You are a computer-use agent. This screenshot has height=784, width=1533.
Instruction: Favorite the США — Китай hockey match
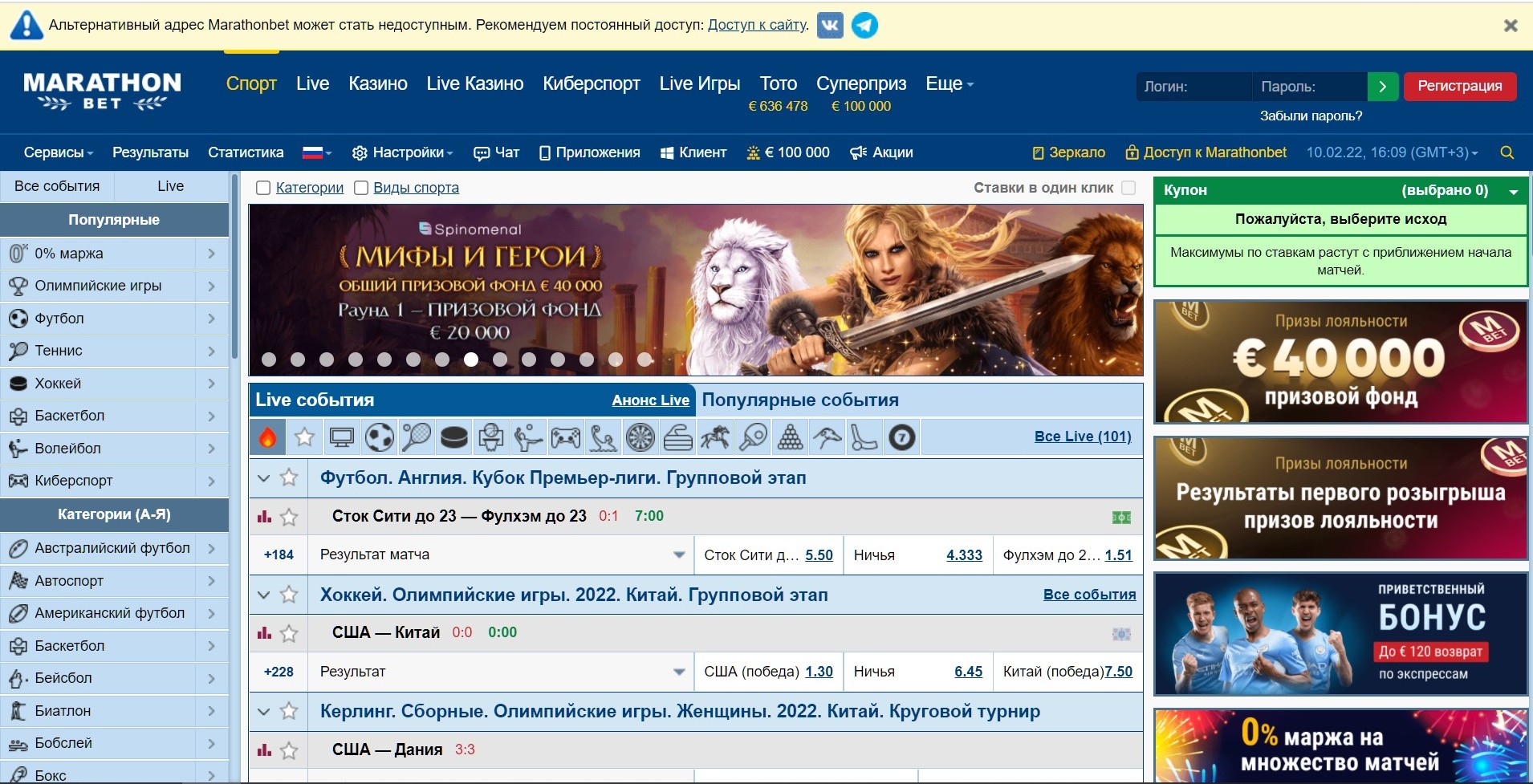289,633
